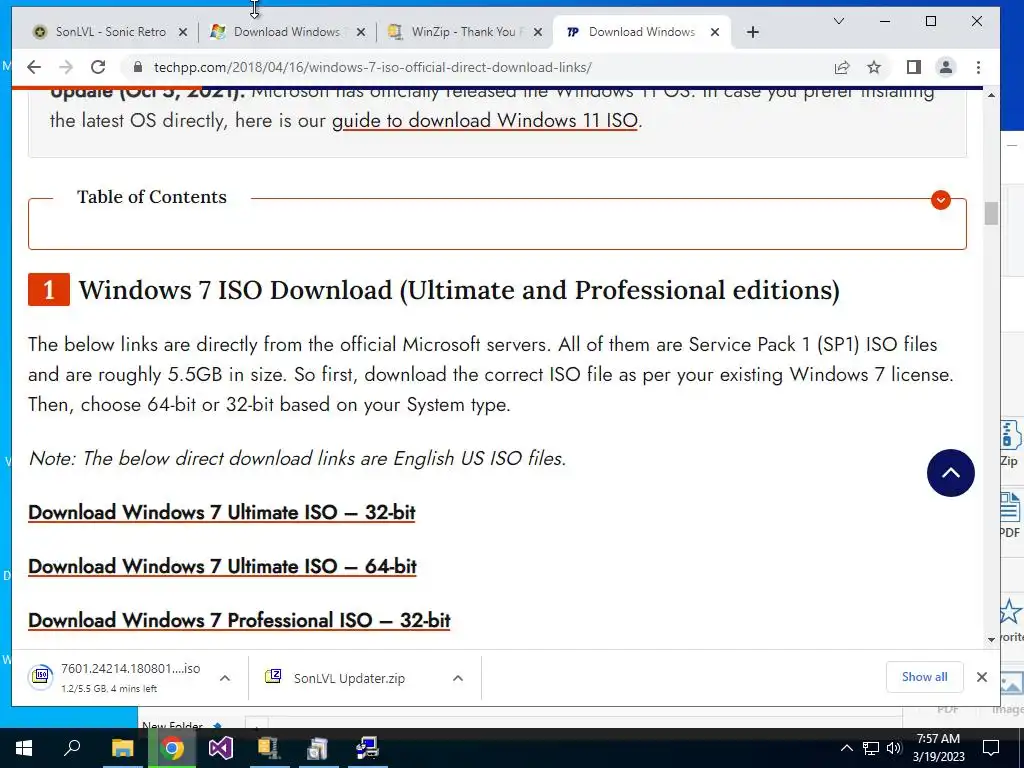This screenshot has width=1024, height=768.
Task: Download Windows 7 Professional ISO 32-bit
Action: click(x=239, y=620)
